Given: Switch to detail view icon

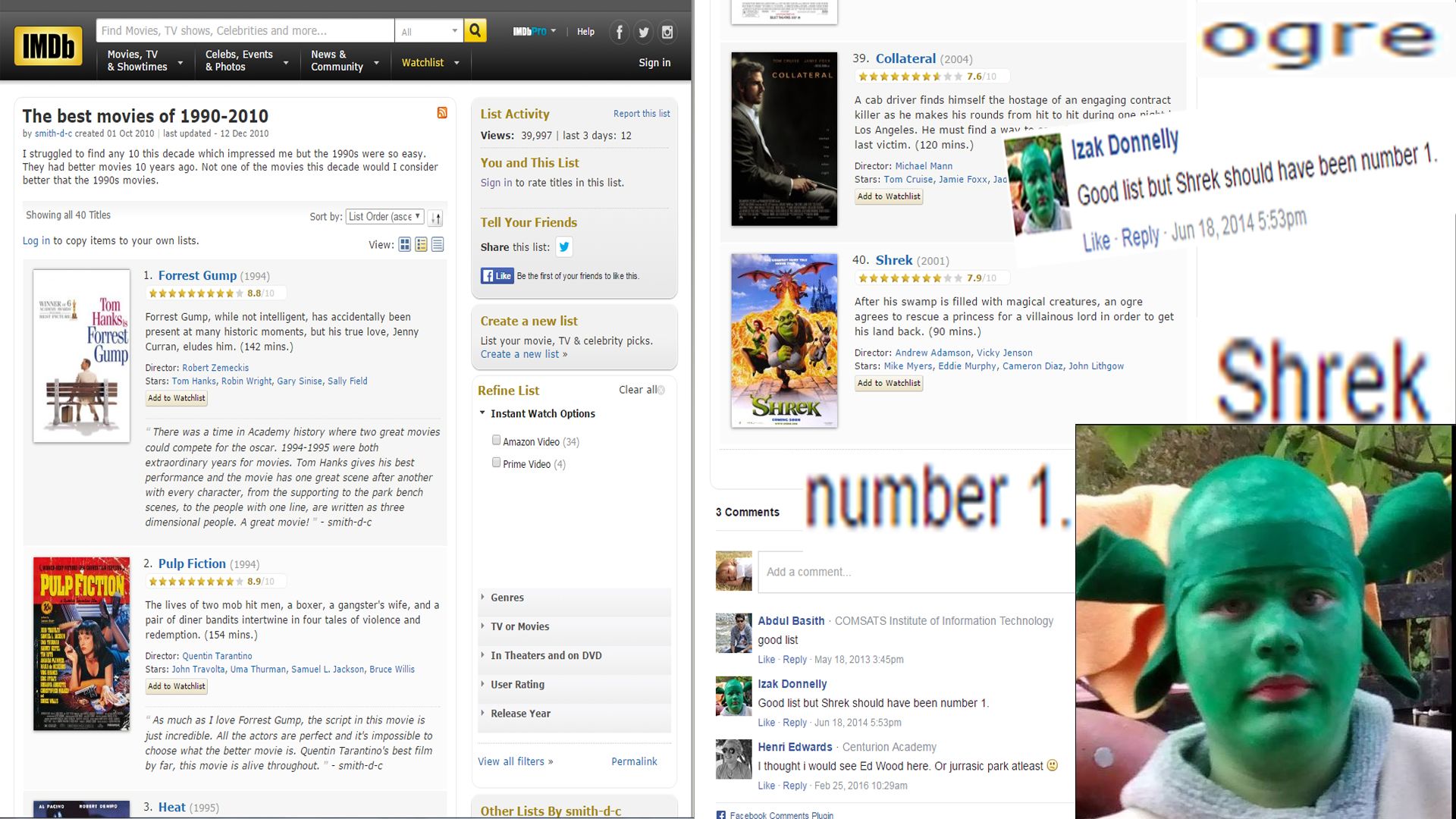Looking at the screenshot, I should tap(421, 244).
